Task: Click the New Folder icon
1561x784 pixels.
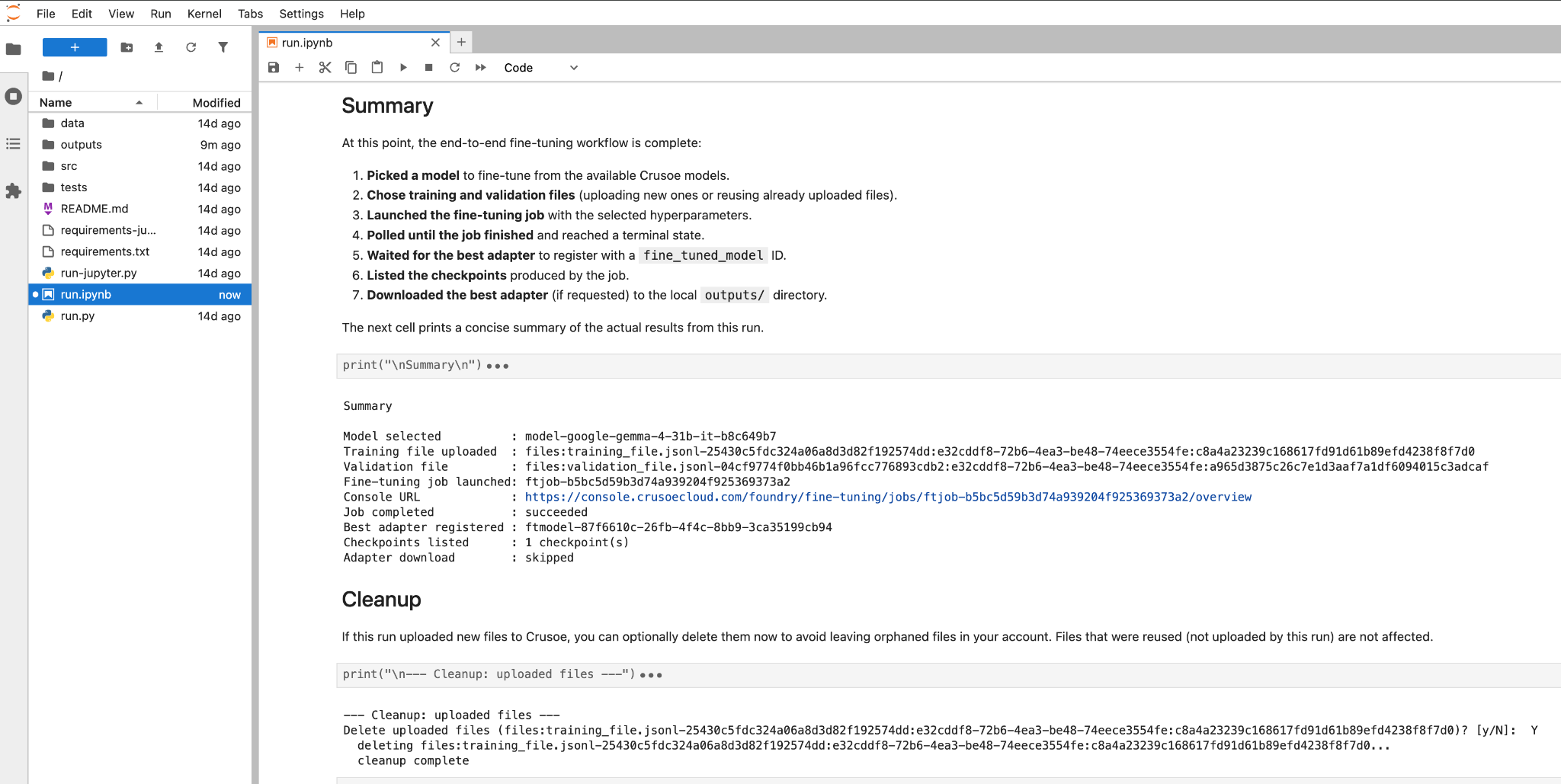Action: click(127, 47)
